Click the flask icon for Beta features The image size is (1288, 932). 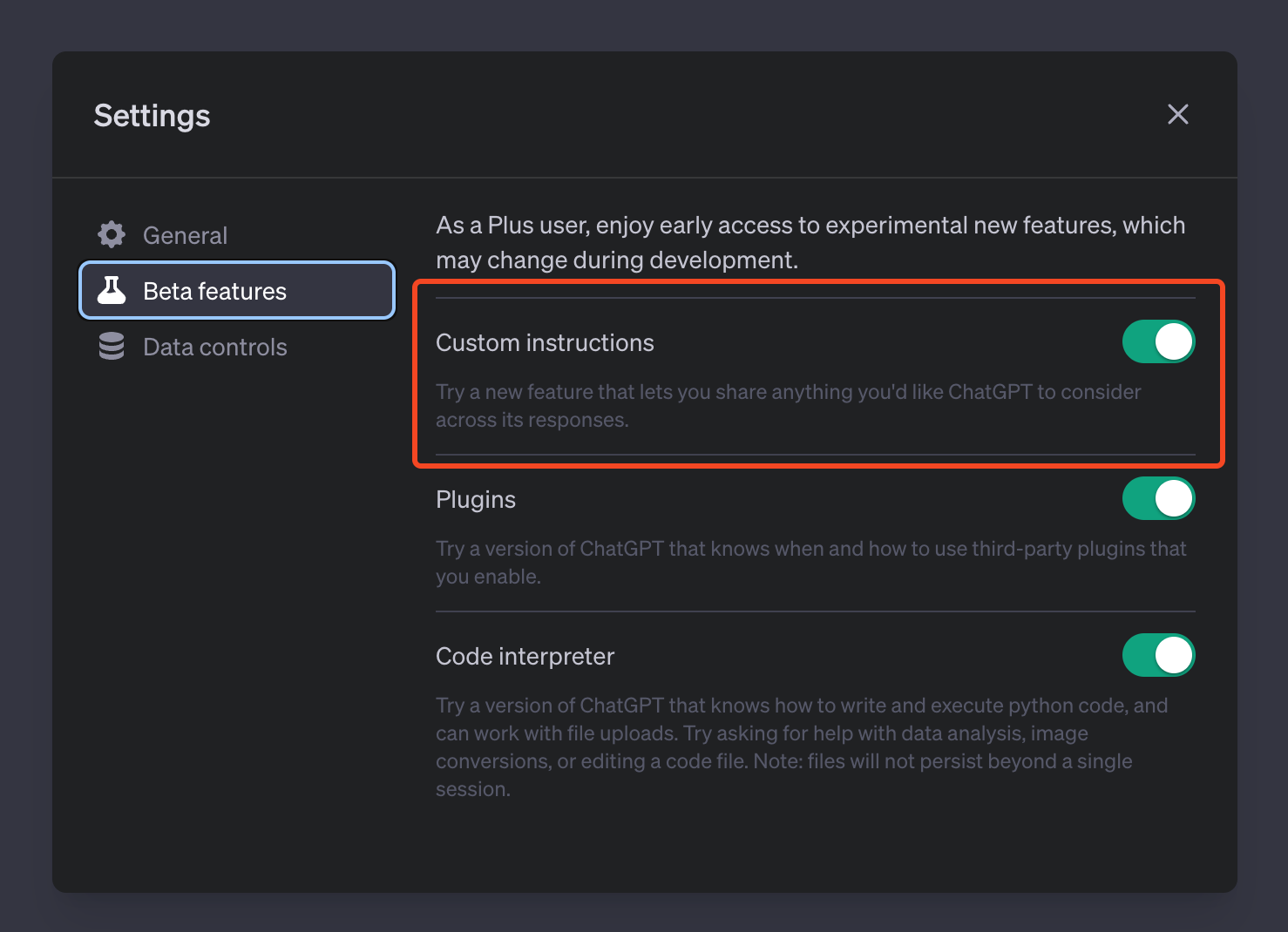tap(112, 291)
